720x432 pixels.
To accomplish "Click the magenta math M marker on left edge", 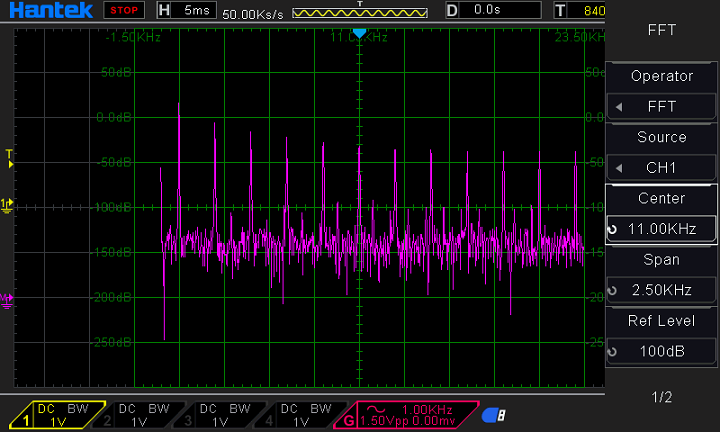I will 8,298.
